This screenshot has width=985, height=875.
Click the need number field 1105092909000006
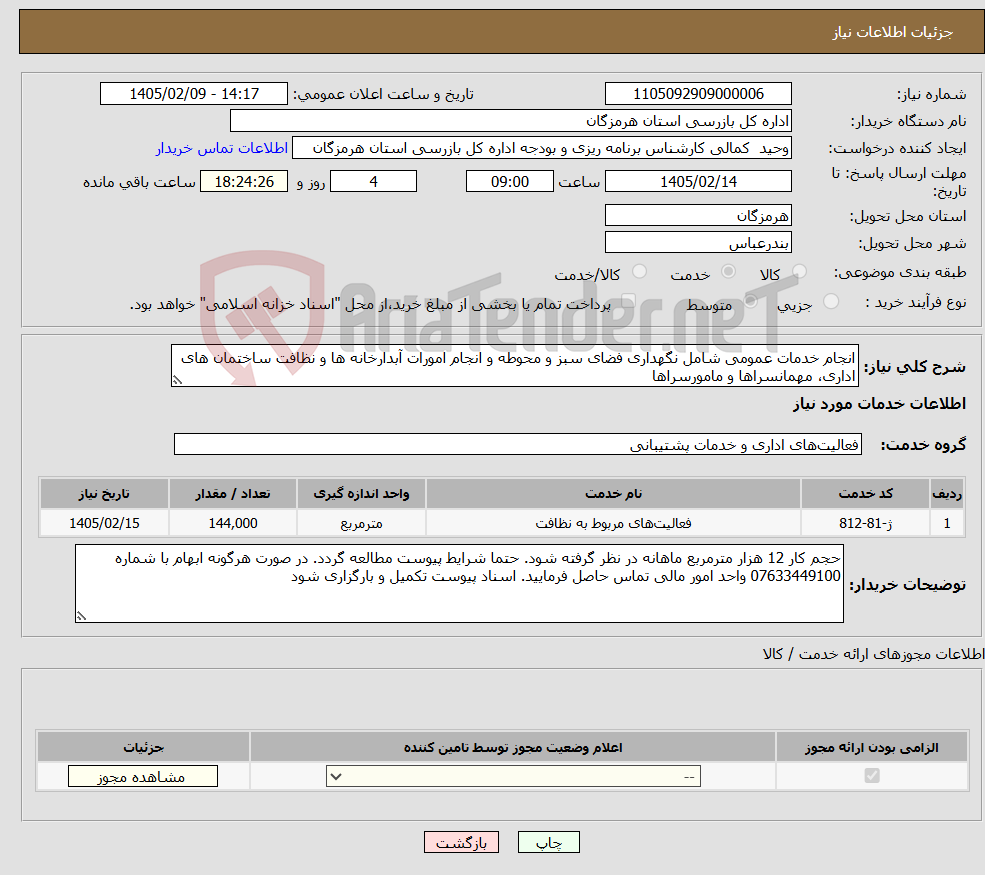coord(698,94)
